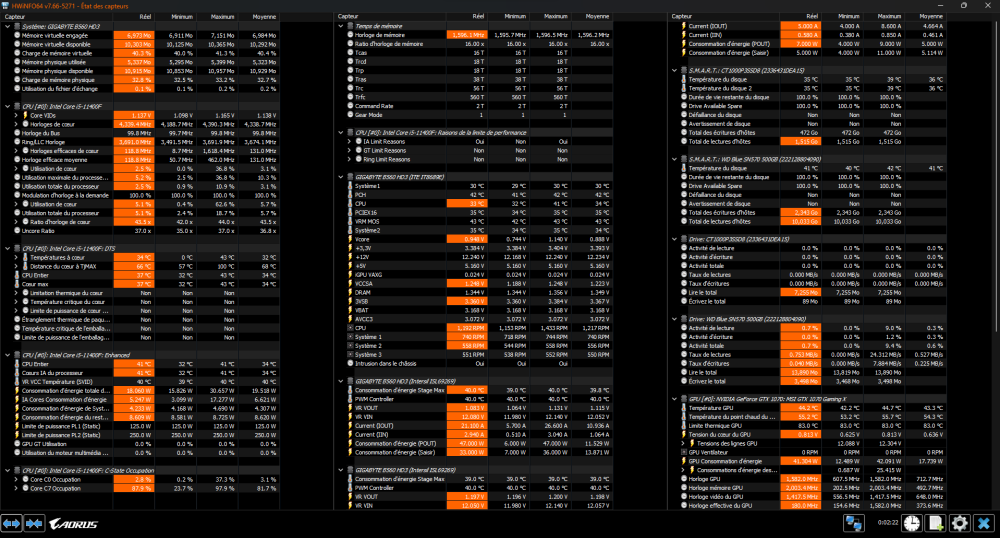1000x538 pixels.
Task: Click the icon beside Intrusion dans le châssis
Action: tap(350, 363)
